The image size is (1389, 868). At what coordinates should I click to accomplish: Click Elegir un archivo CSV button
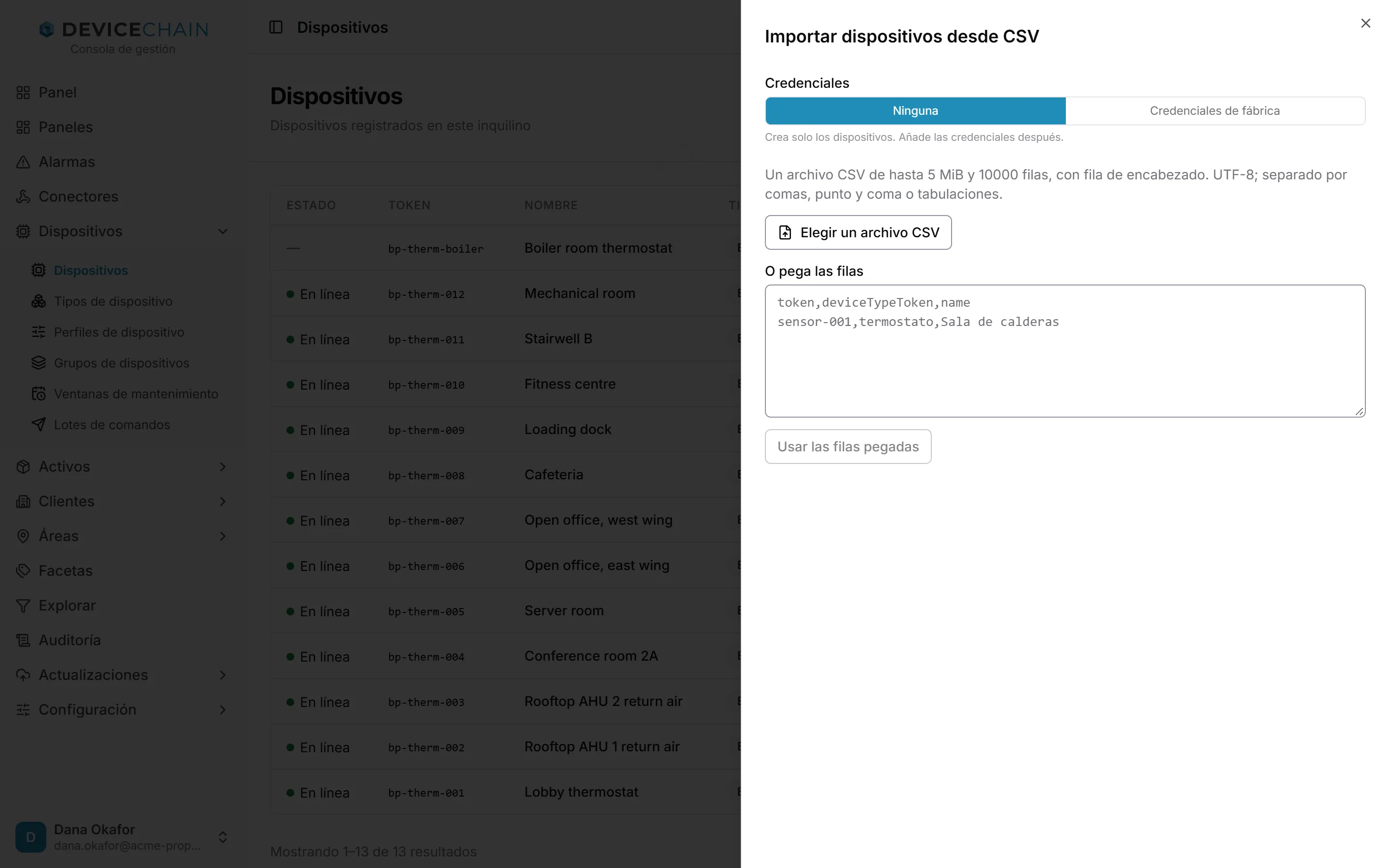(x=858, y=232)
